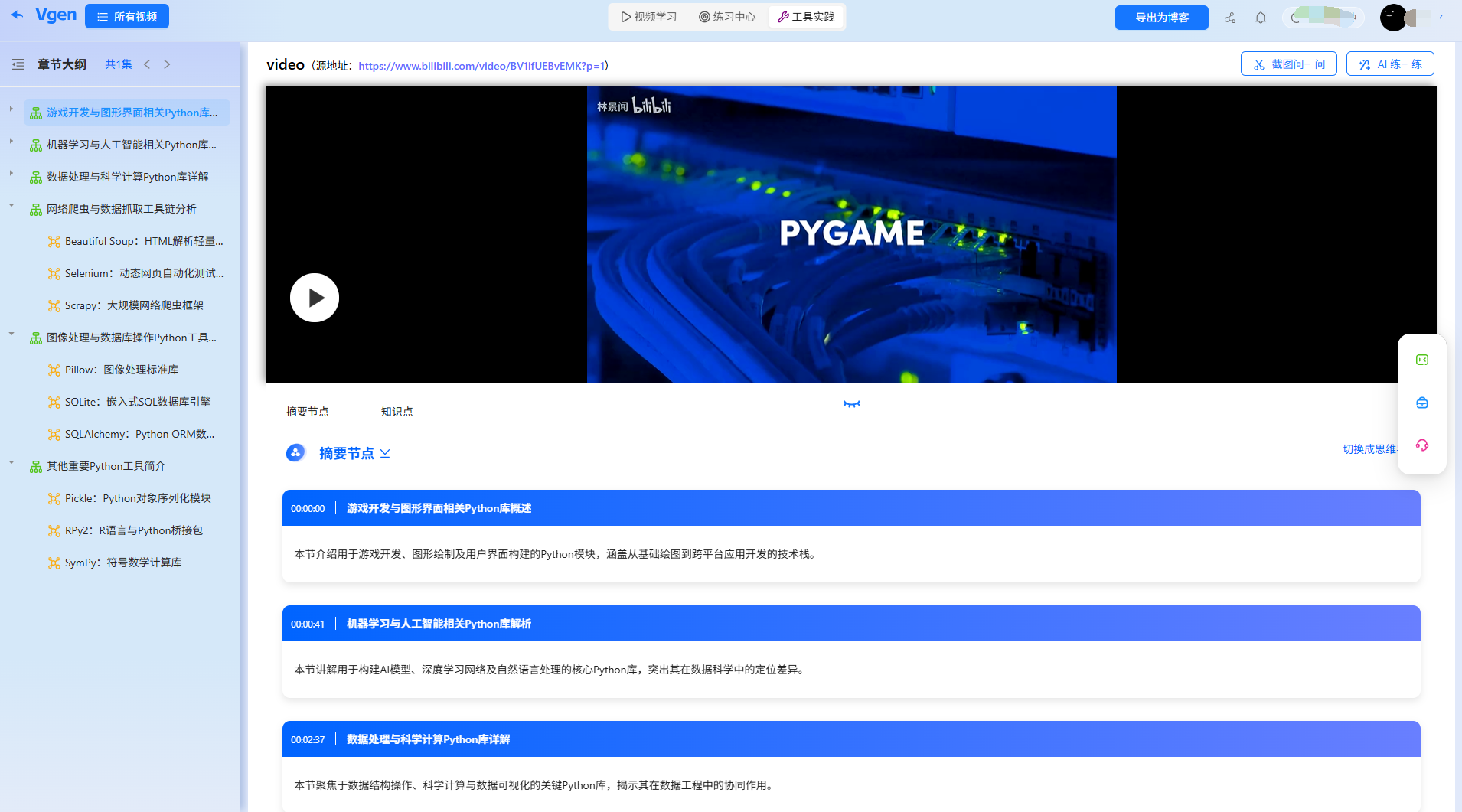This screenshot has width=1462, height=812.
Task: Open the notification bell
Action: coord(1261,17)
